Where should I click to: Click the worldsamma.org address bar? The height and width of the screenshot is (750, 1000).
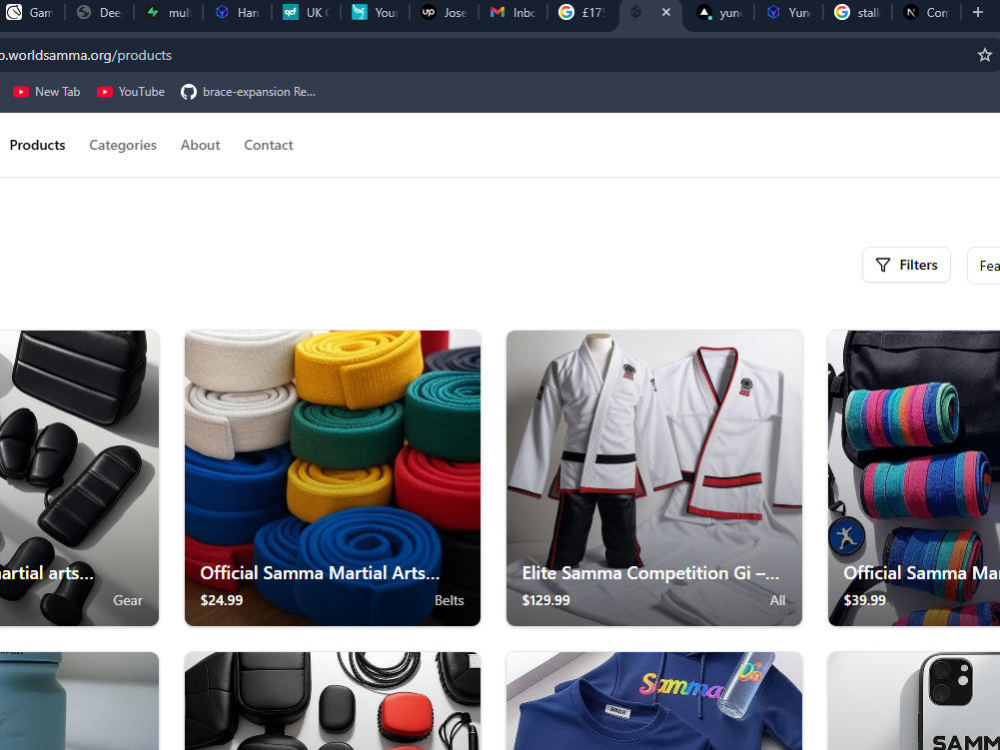(485, 55)
